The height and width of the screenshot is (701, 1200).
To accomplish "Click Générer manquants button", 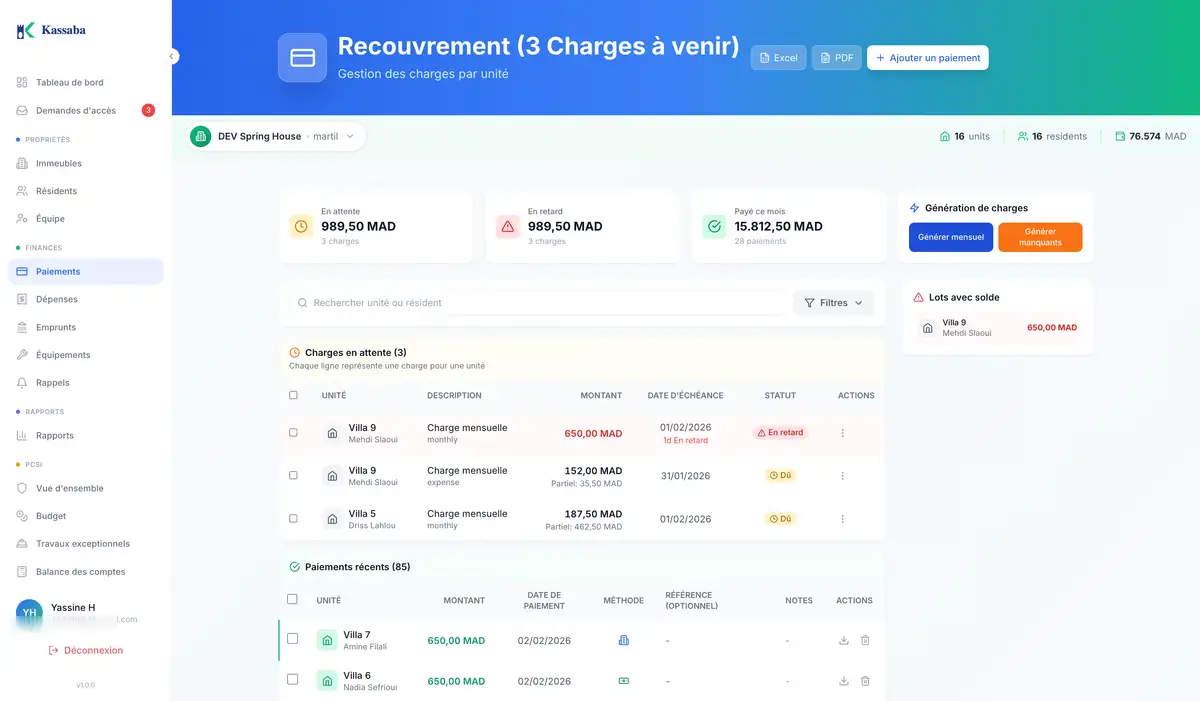I will tap(1040, 237).
